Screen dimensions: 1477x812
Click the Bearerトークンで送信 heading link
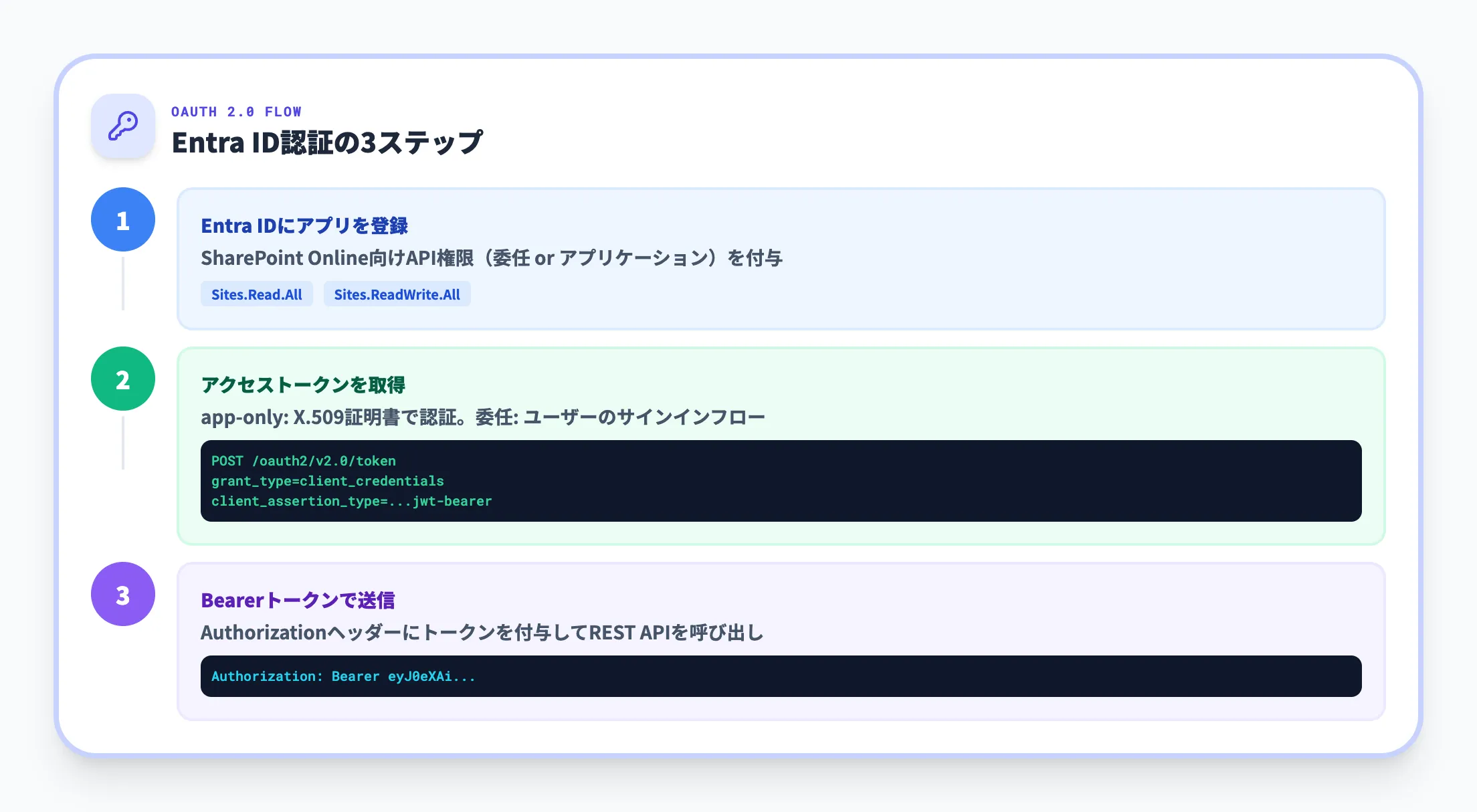pos(298,600)
